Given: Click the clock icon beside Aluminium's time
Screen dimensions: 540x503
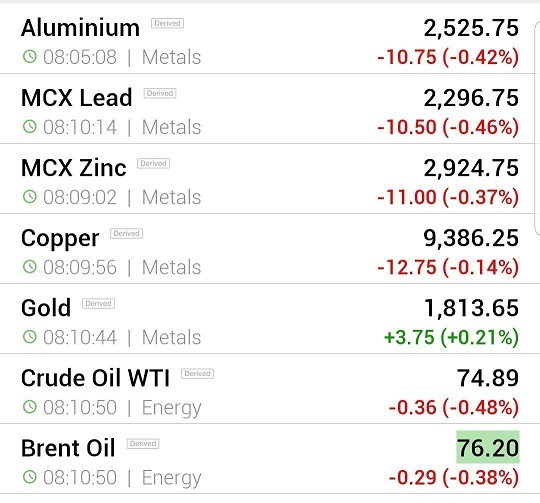Looking at the screenshot, I should (30, 56).
